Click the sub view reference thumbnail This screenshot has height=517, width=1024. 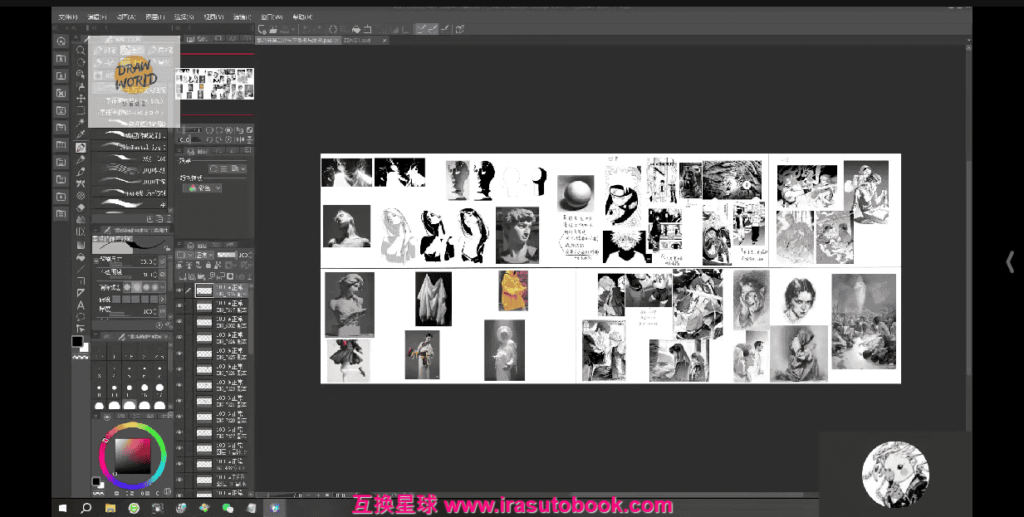click(x=214, y=84)
